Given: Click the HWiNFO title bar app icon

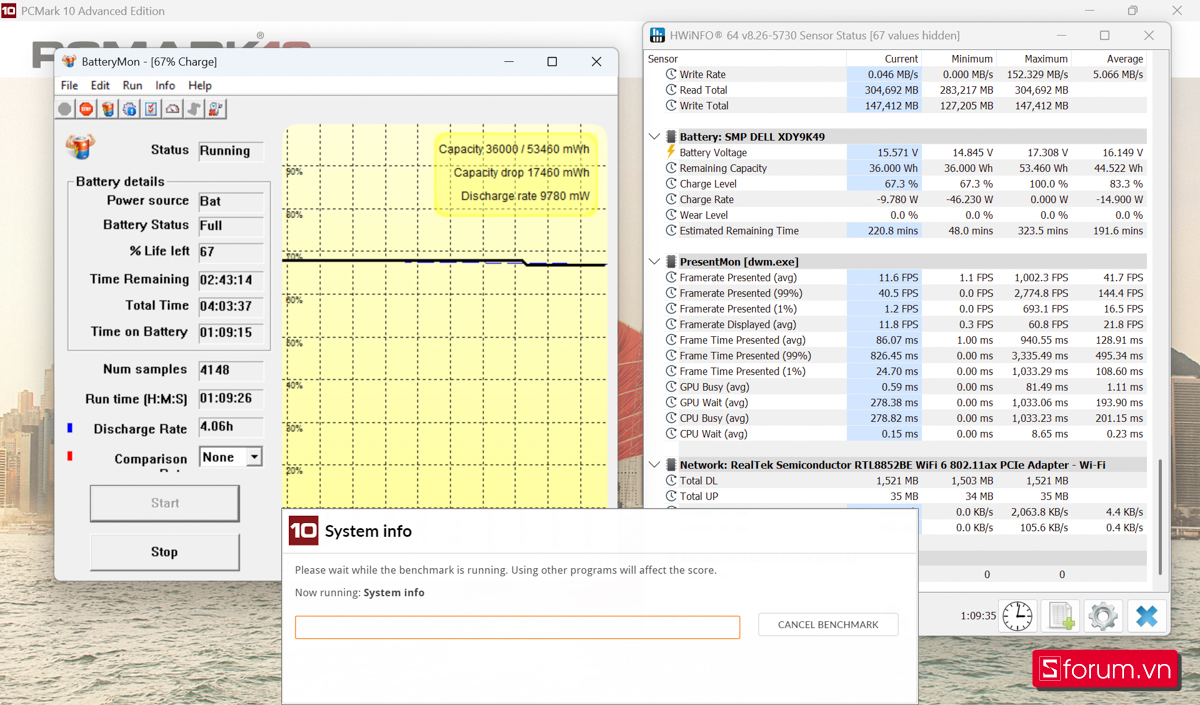Looking at the screenshot, I should click(x=657, y=35).
